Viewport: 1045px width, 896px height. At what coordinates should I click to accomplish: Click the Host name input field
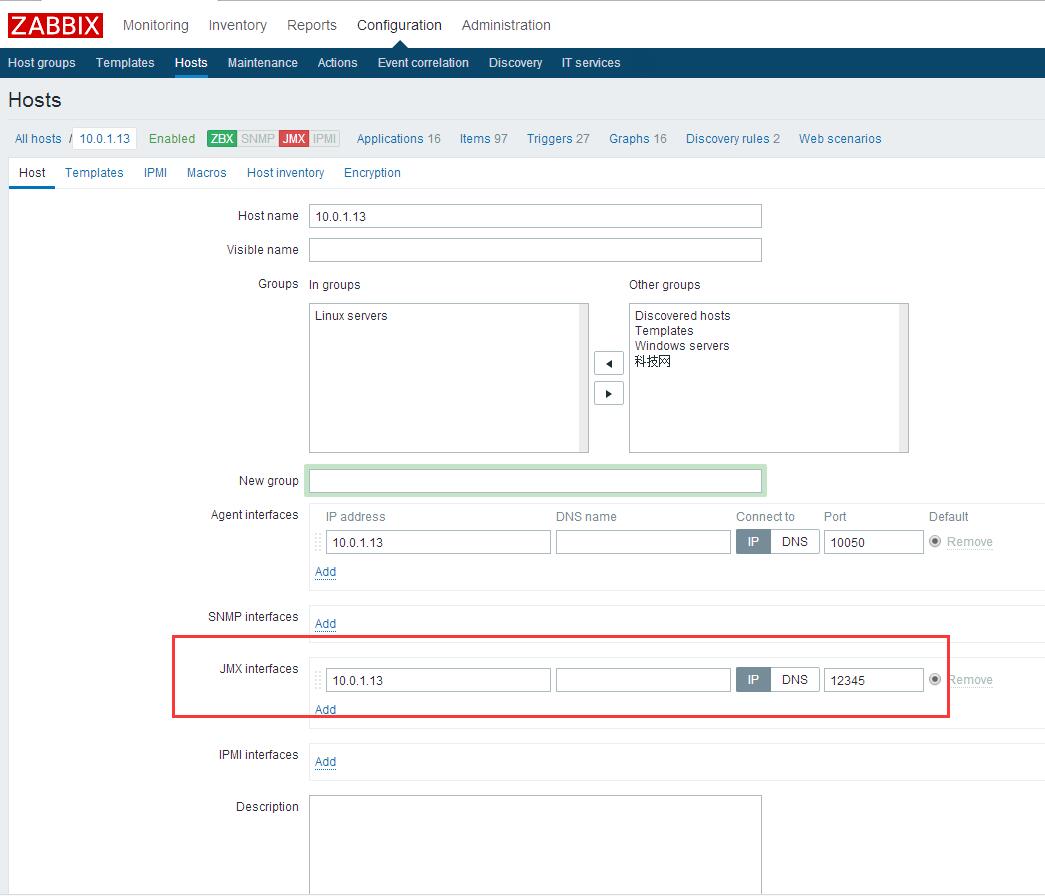coord(535,216)
